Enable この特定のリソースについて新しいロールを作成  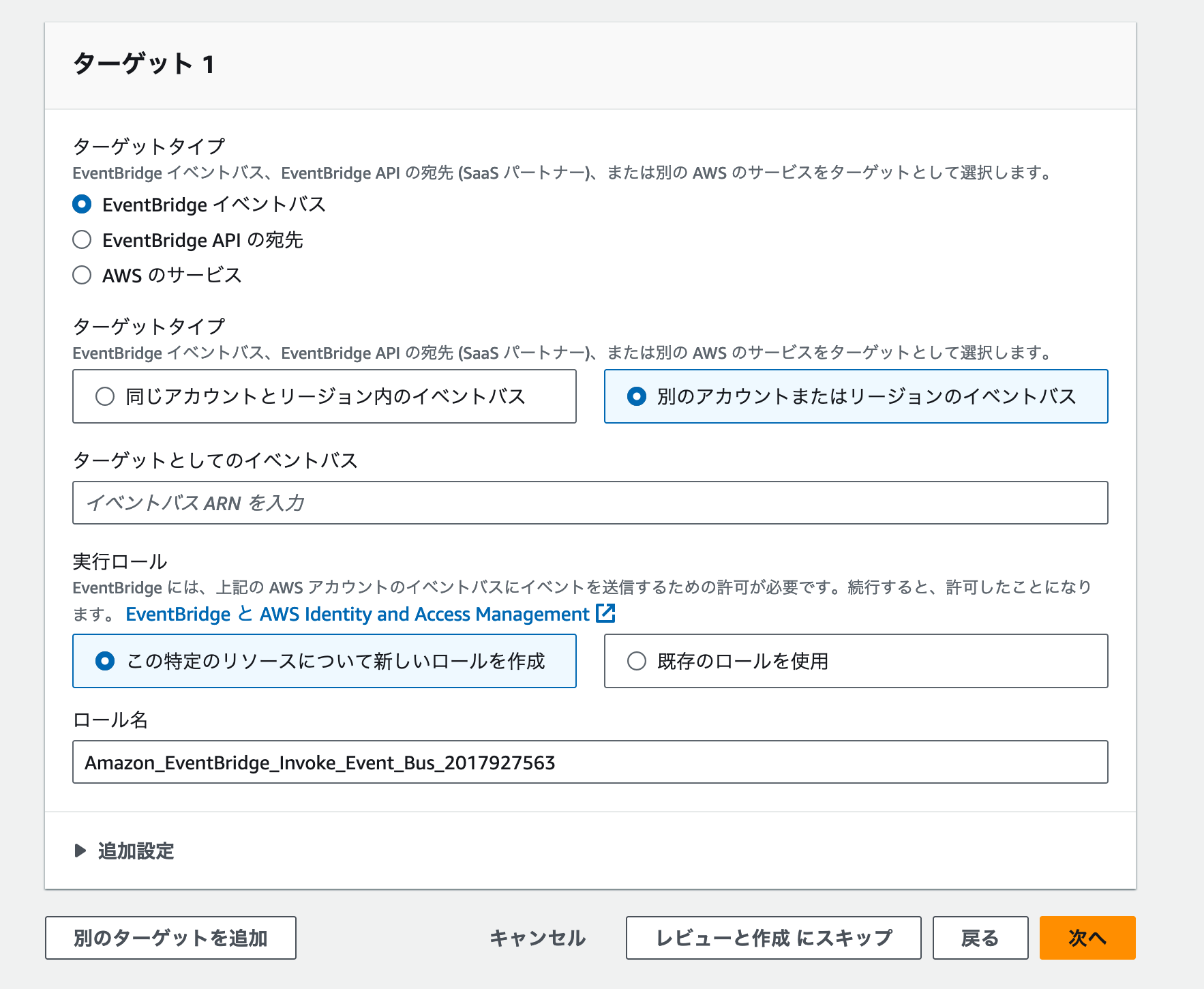pyautogui.click(x=105, y=661)
